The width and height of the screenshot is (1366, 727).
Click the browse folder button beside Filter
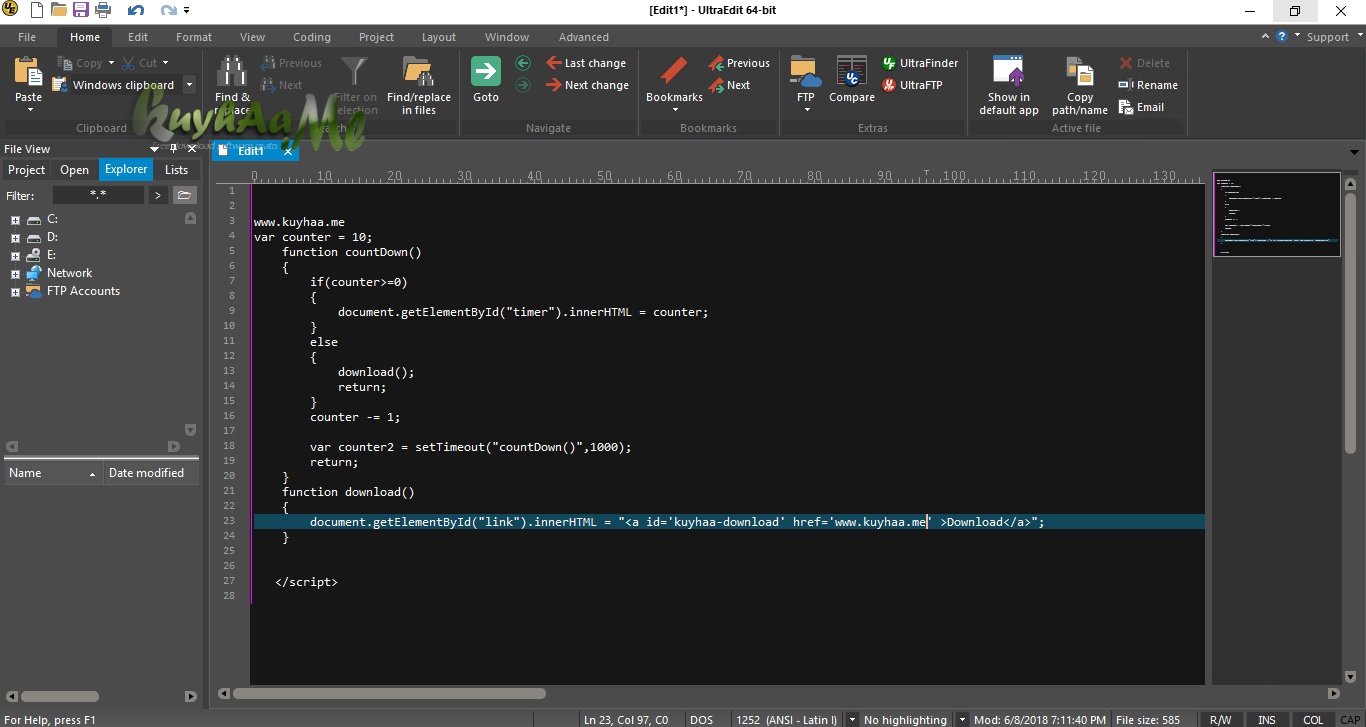coord(184,195)
